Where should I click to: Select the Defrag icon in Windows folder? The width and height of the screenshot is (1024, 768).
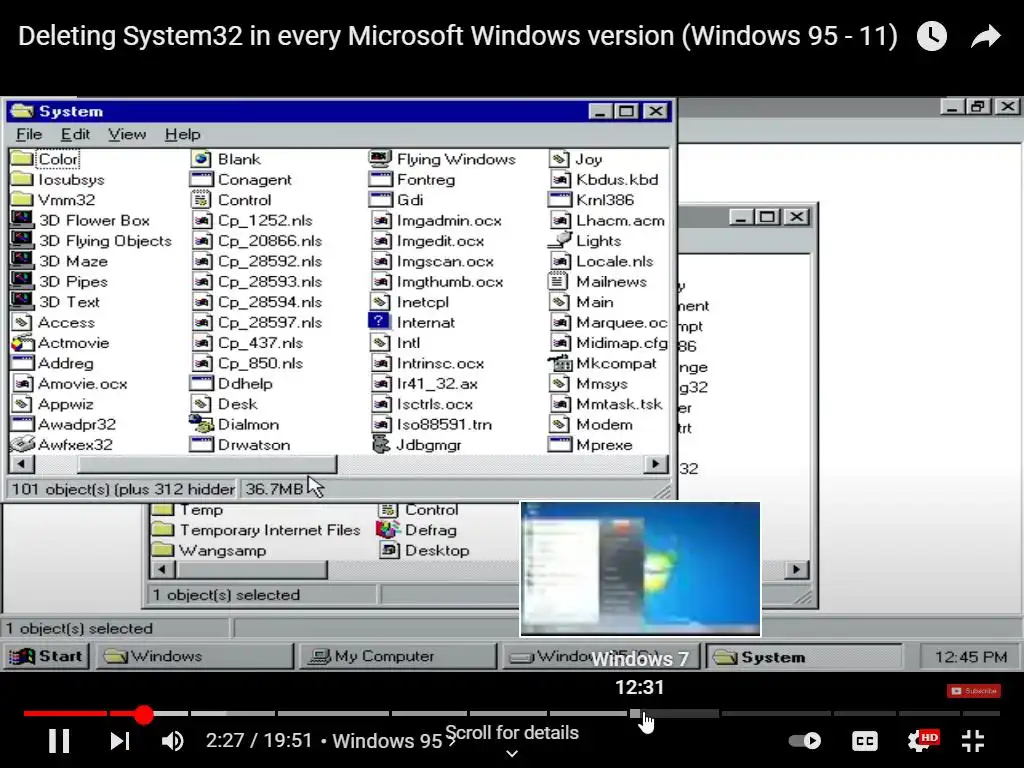pyautogui.click(x=388, y=530)
